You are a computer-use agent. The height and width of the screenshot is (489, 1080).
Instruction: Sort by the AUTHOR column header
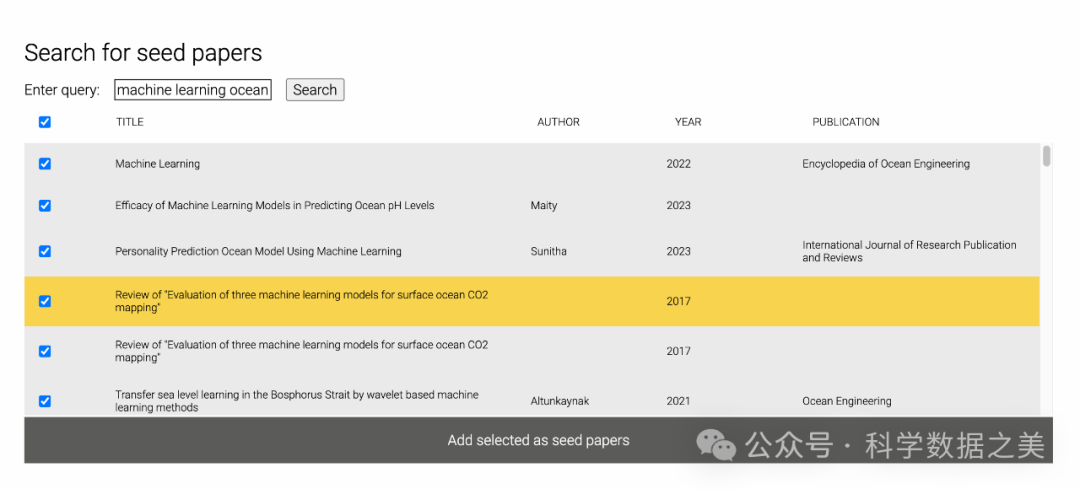558,122
